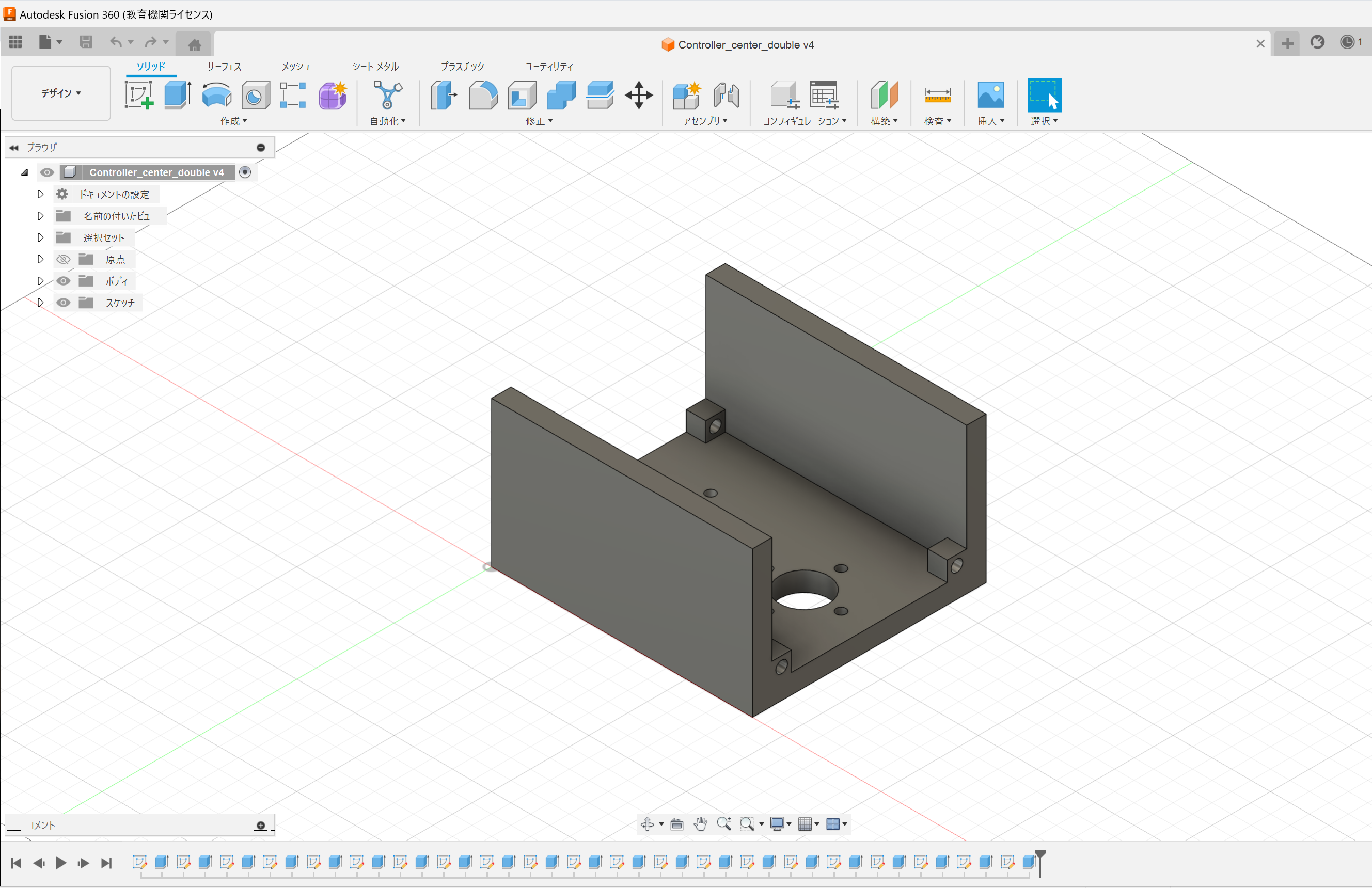
Task: Hide the ボディ folder visibility
Action: [64, 281]
